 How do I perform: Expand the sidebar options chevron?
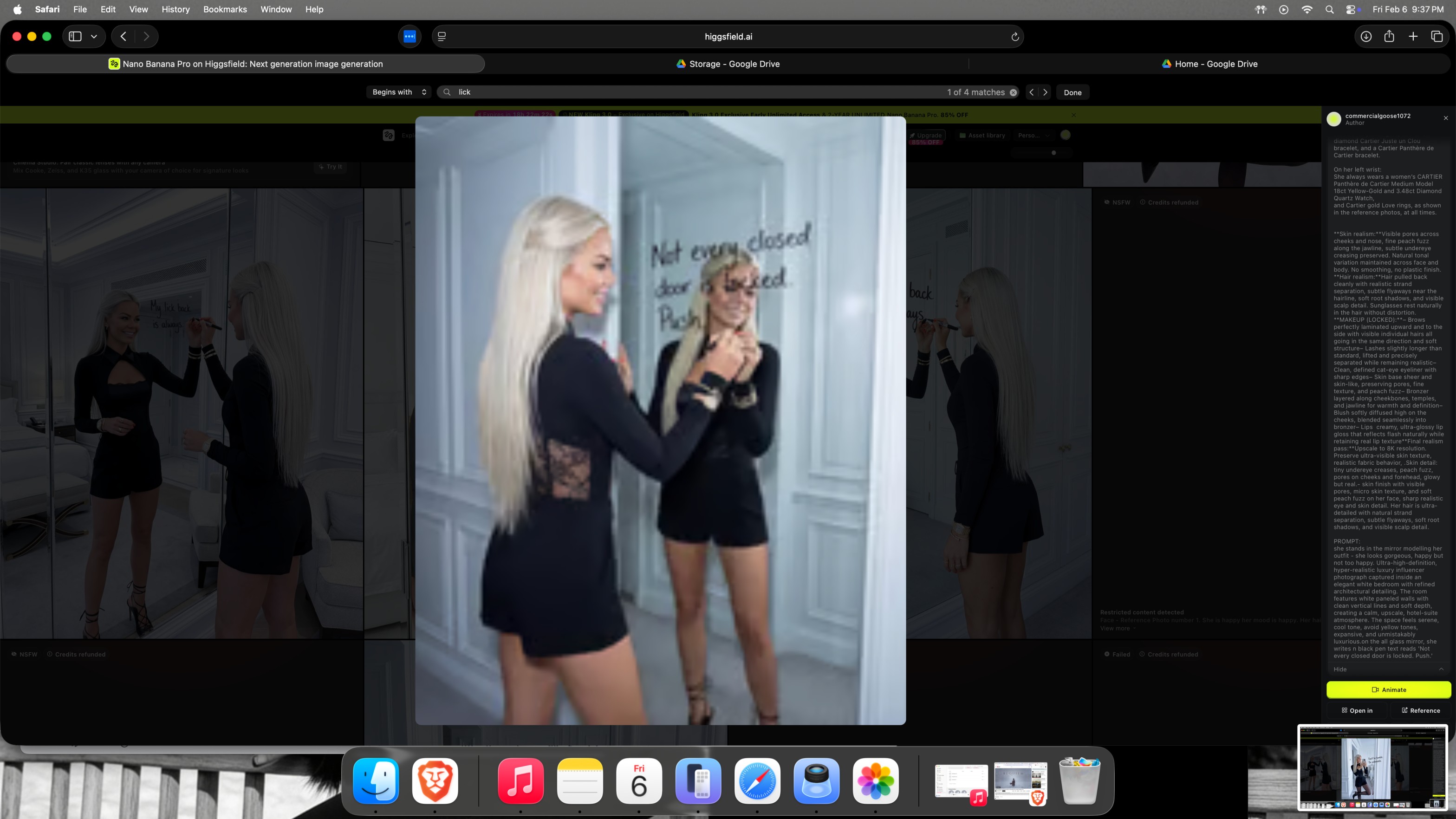(x=94, y=36)
